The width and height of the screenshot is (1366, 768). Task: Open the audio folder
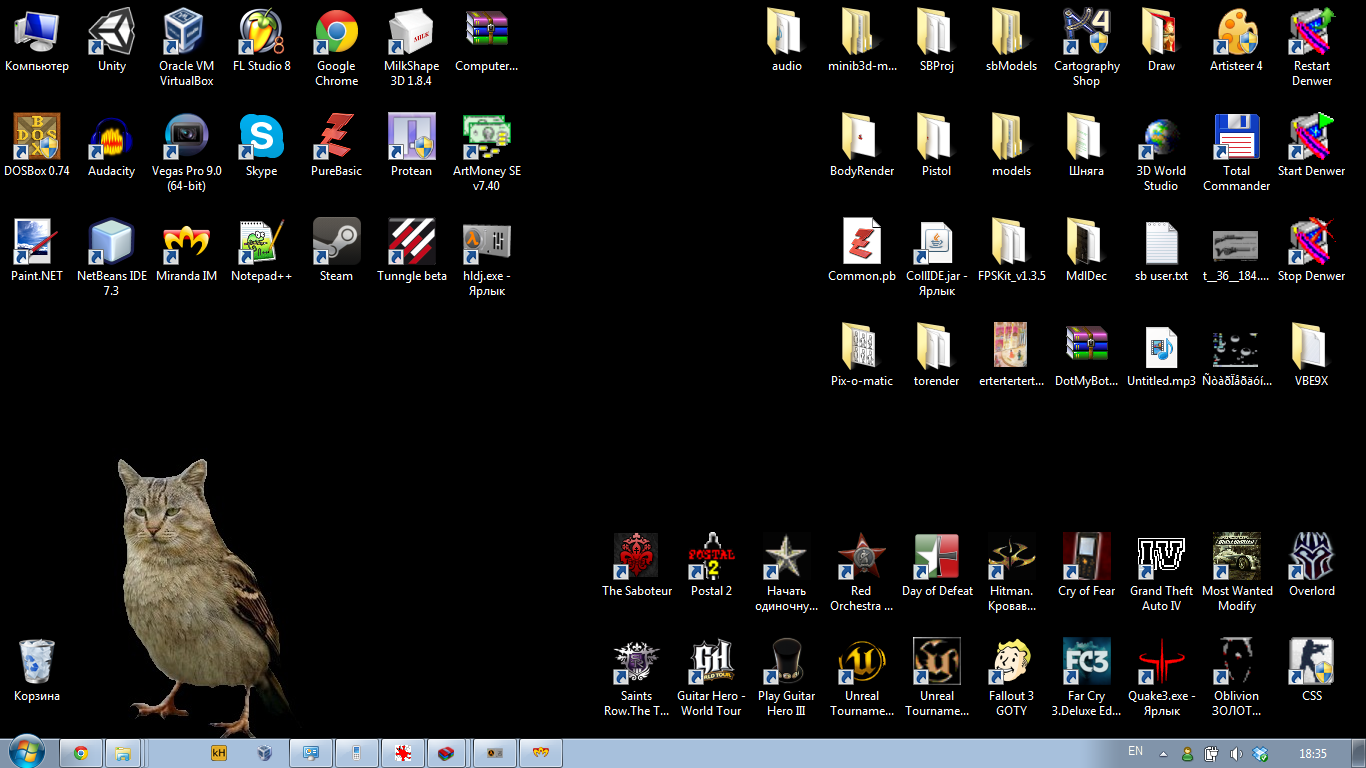(x=787, y=33)
